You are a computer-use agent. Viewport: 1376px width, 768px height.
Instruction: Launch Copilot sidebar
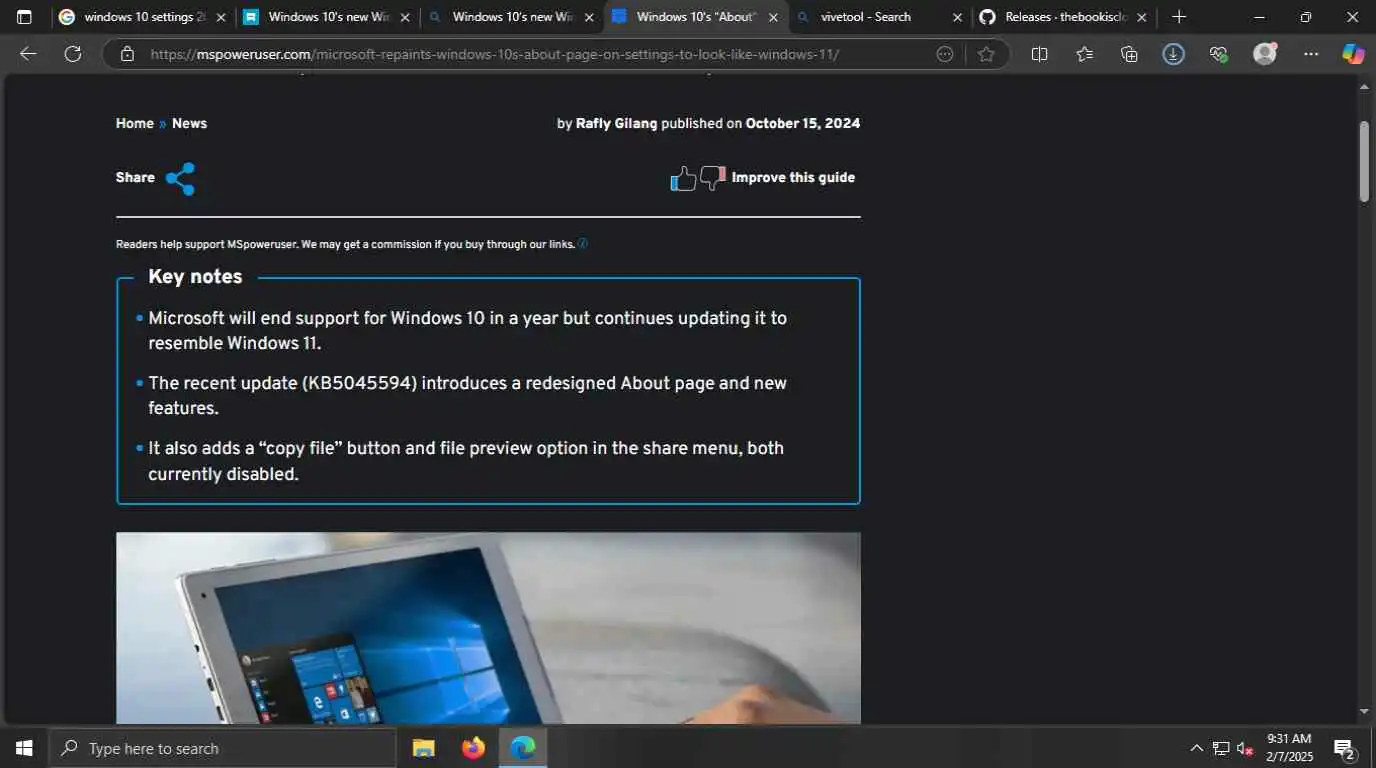[1353, 54]
